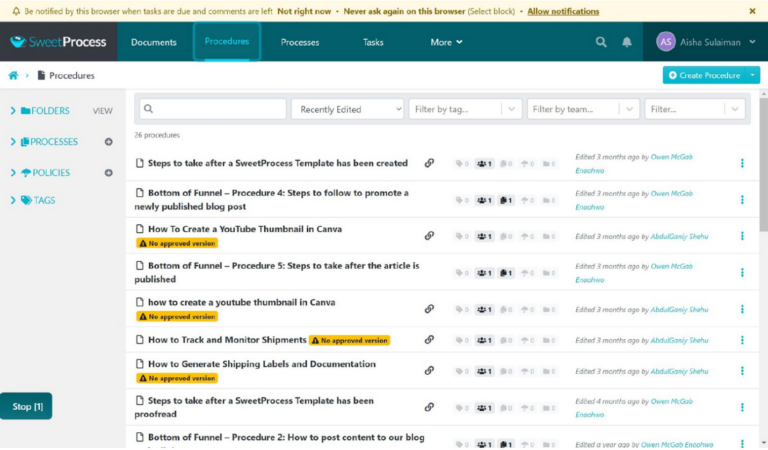
Task: Open the Filter by team dropdown
Action: (x=583, y=109)
